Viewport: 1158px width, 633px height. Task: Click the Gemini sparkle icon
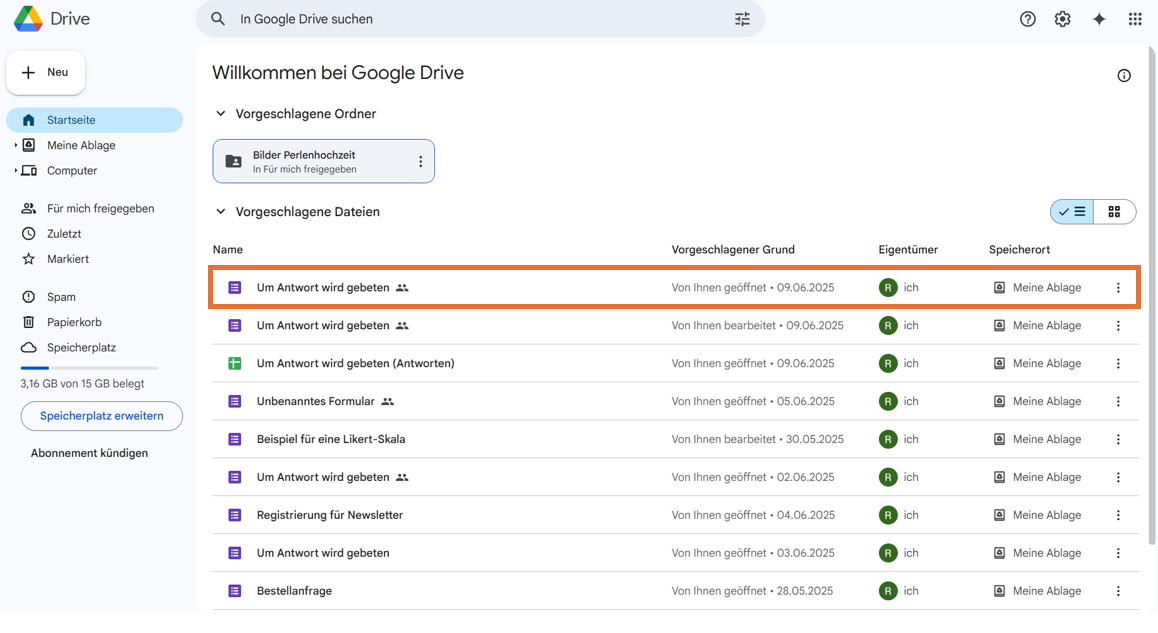tap(1099, 19)
